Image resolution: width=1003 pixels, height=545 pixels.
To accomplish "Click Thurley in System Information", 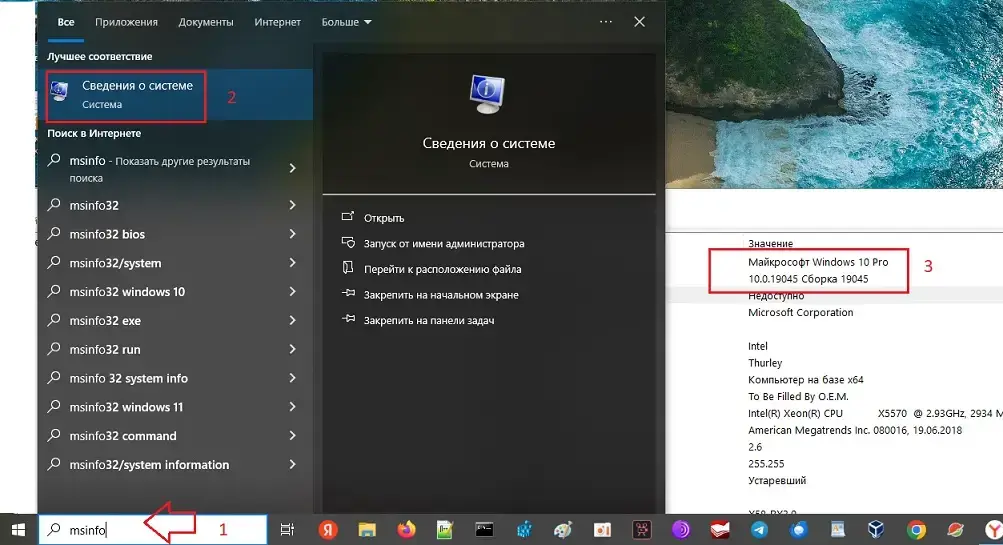I will point(765,363).
